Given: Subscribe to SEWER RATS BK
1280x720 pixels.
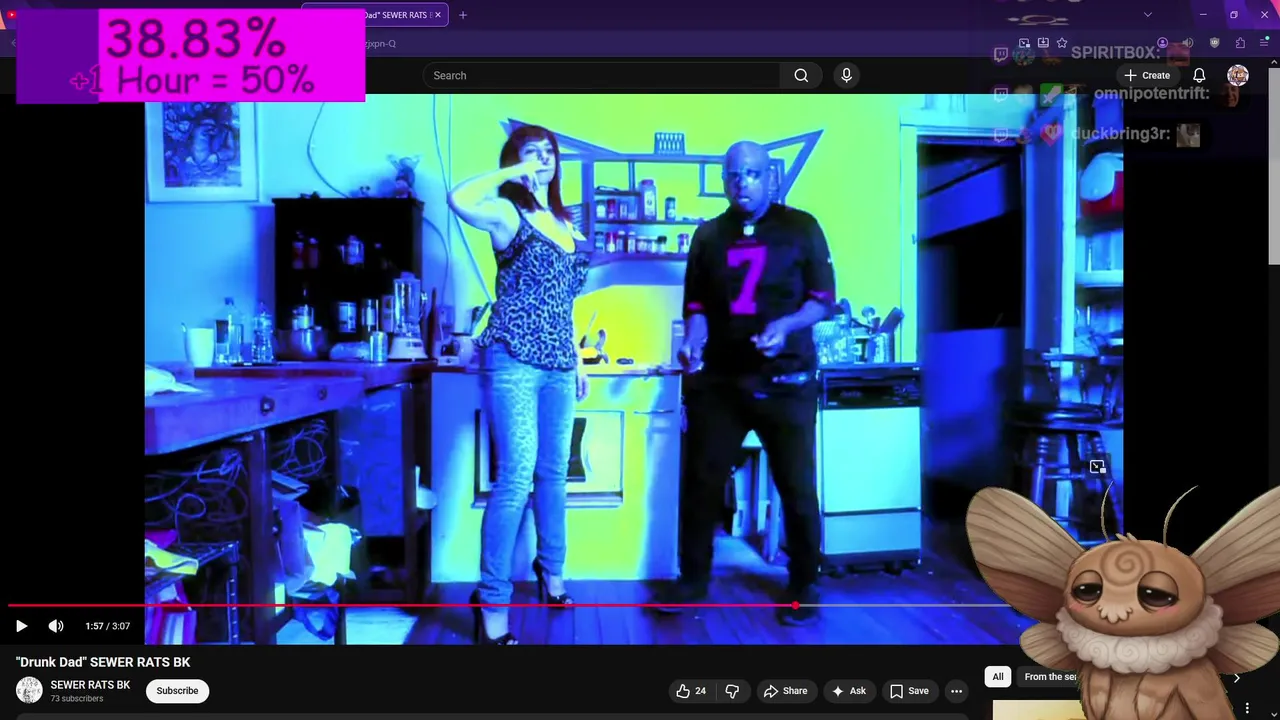Looking at the screenshot, I should coord(177,691).
